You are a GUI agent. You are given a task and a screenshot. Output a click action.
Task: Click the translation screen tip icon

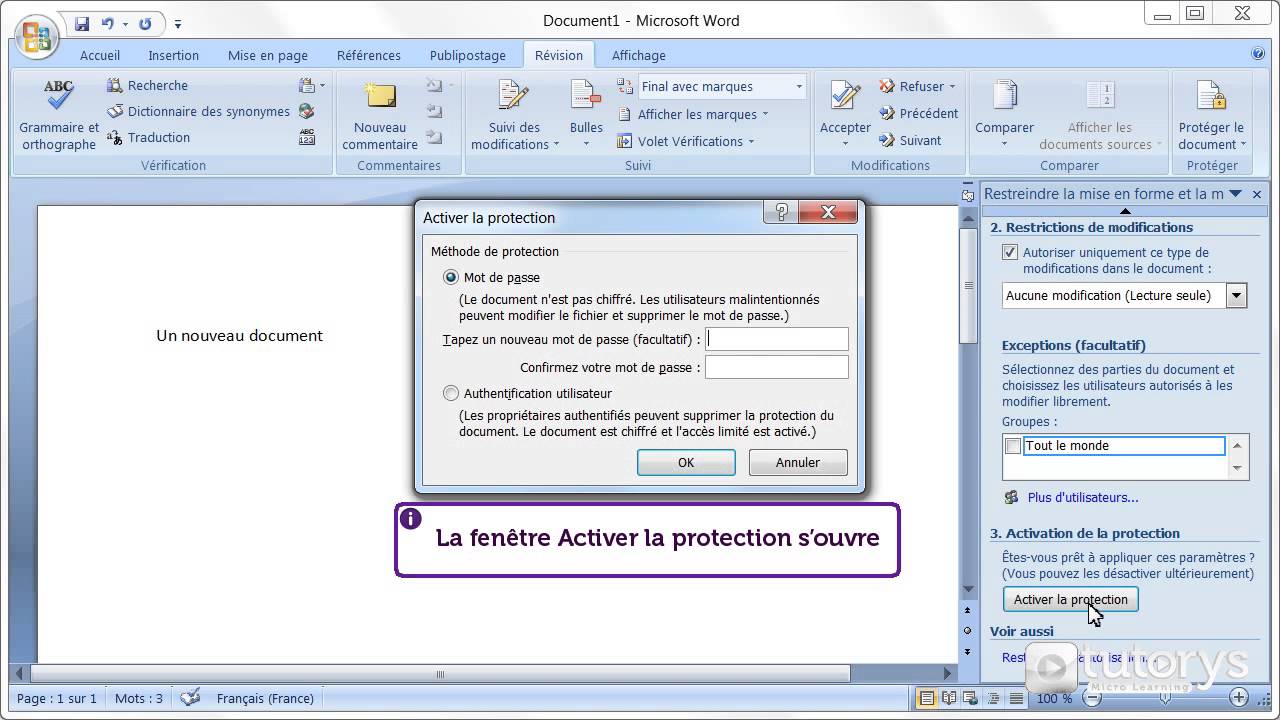308,86
